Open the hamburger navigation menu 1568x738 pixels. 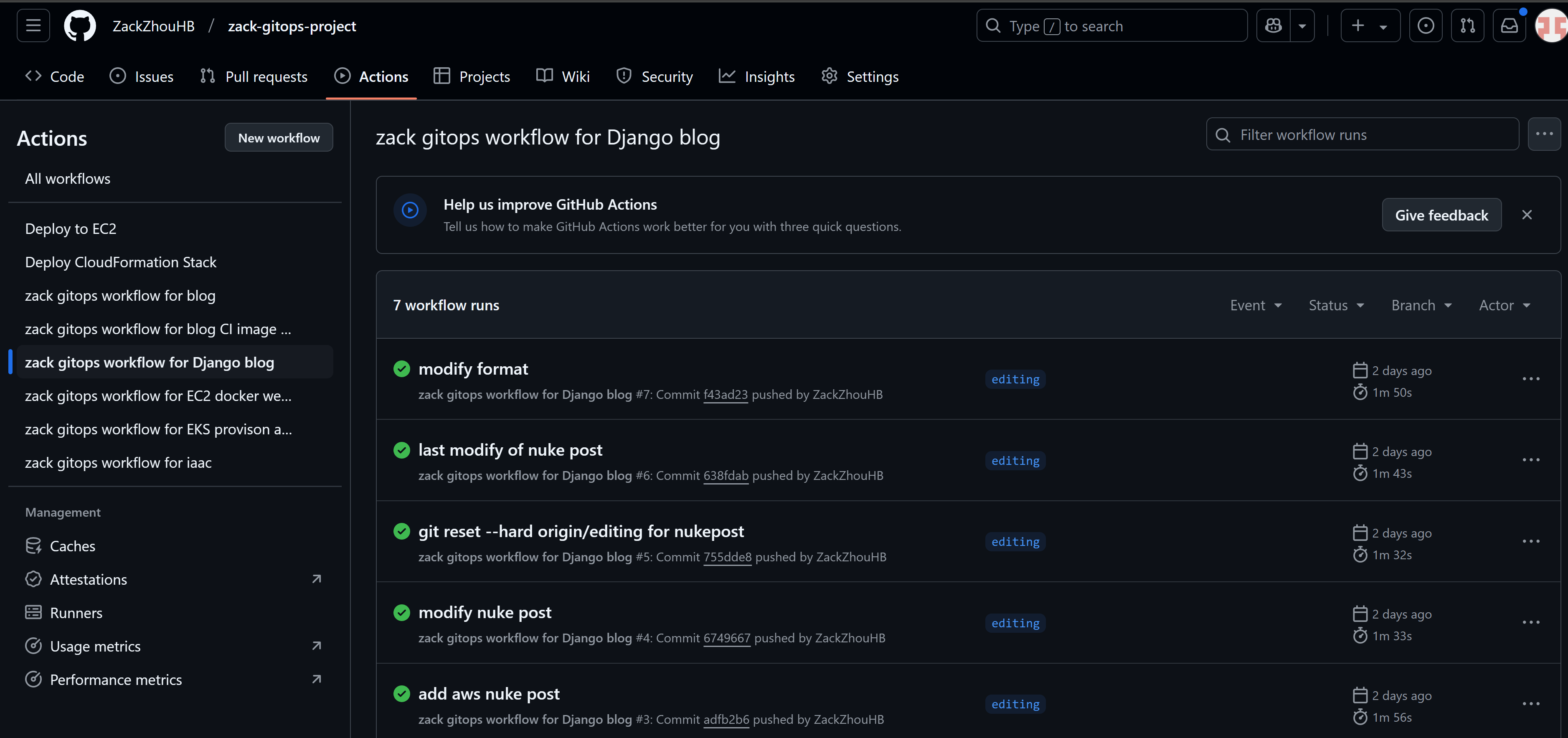point(33,25)
